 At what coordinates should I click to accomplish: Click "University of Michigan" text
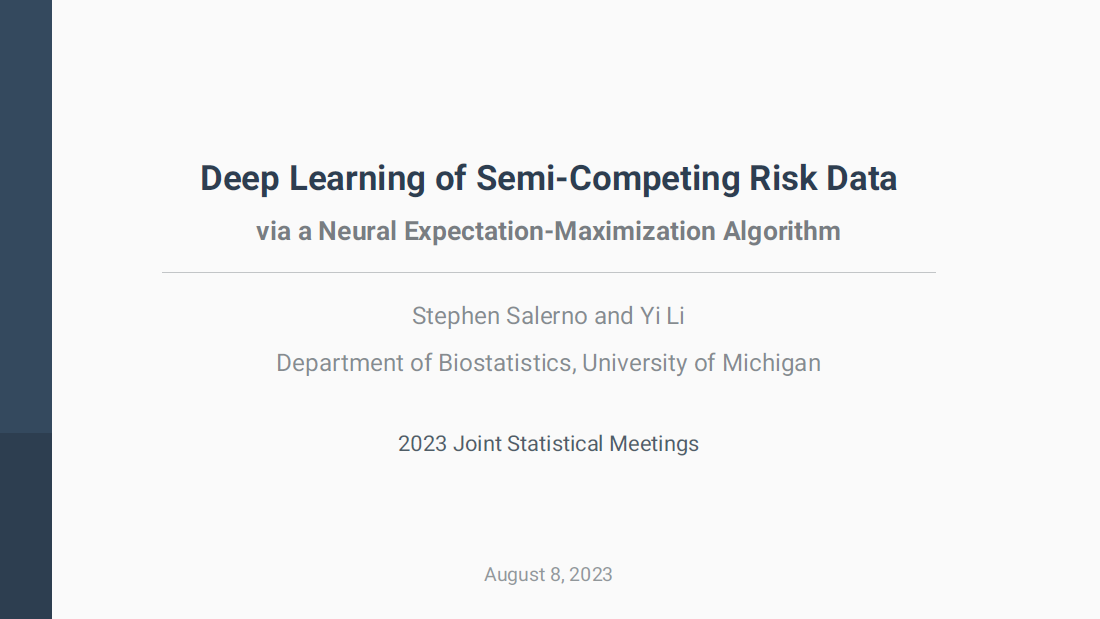pyautogui.click(x=701, y=363)
